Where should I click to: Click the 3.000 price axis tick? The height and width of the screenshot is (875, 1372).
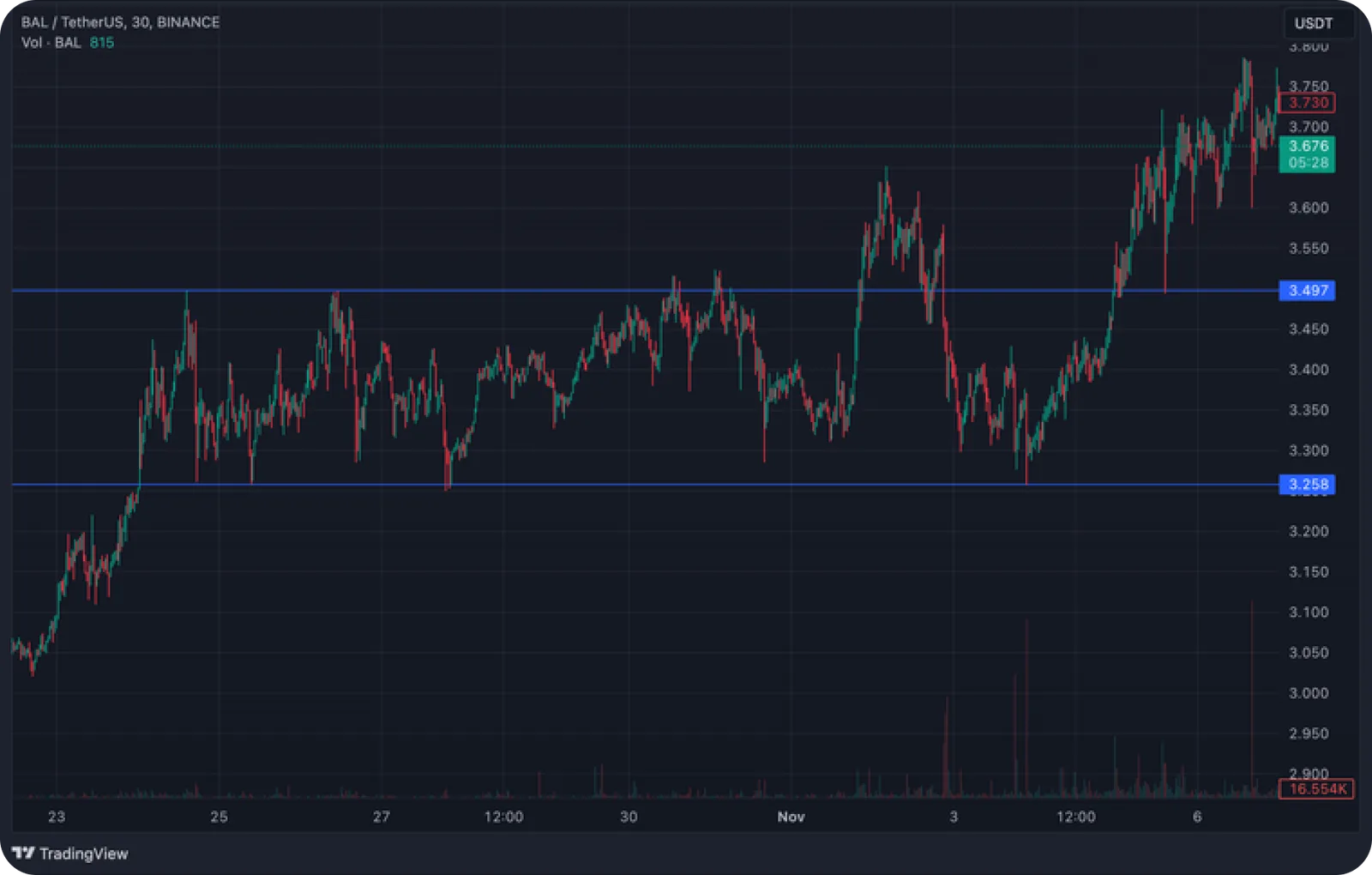coord(1309,693)
